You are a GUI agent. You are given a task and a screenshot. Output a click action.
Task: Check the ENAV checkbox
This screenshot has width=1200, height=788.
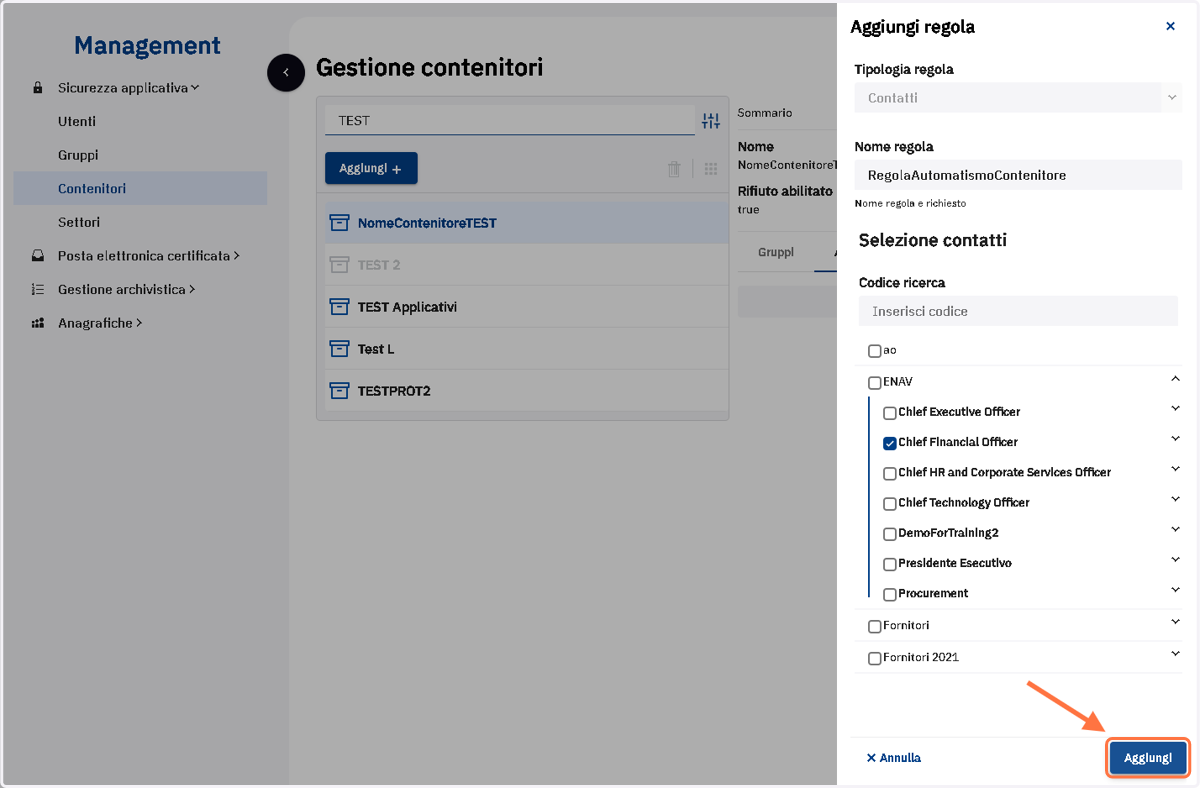875,382
